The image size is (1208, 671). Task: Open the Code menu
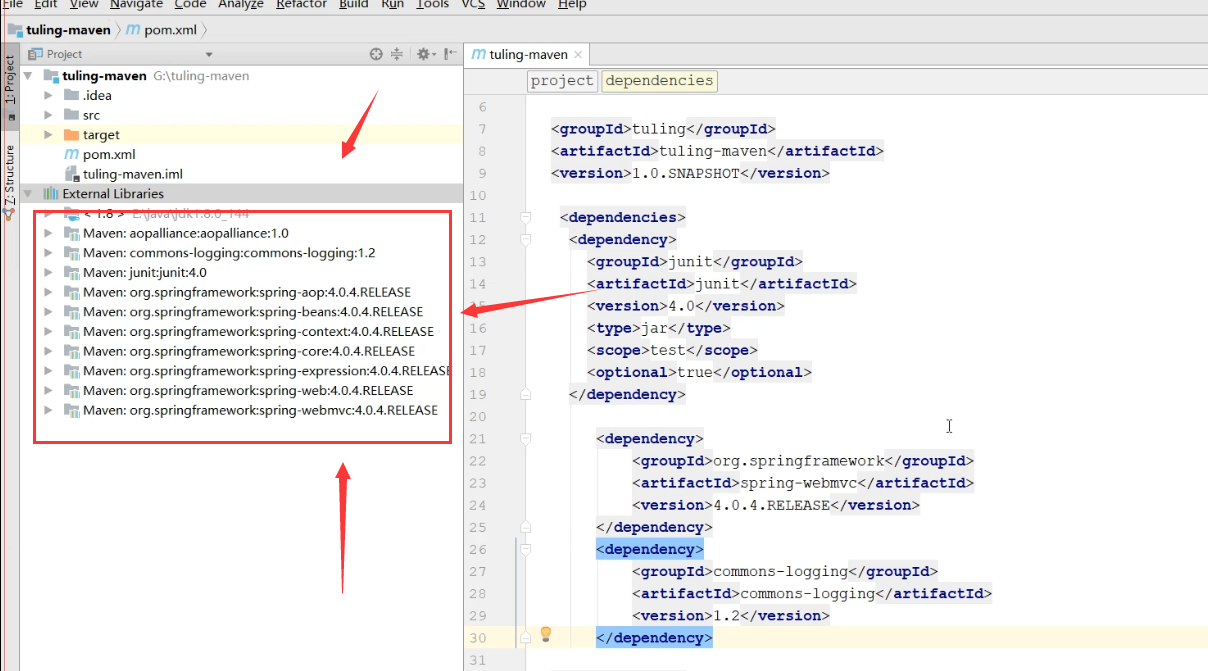pos(190,5)
